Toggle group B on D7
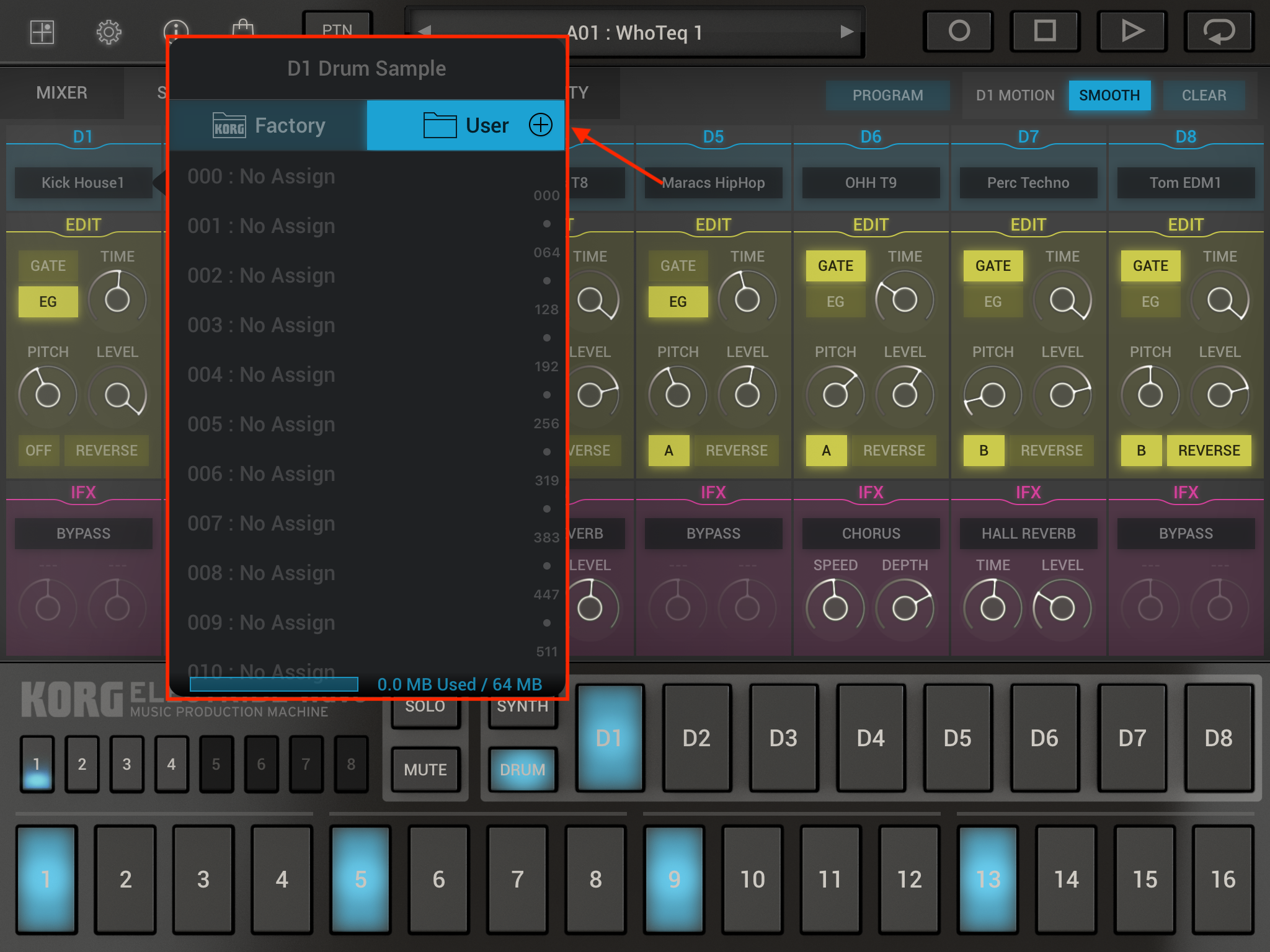1270x952 pixels. tap(984, 451)
